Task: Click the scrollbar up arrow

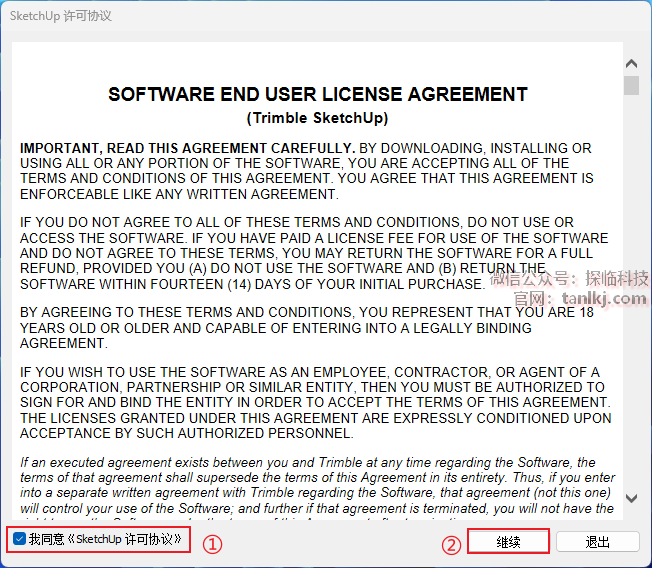Action: coord(631,64)
